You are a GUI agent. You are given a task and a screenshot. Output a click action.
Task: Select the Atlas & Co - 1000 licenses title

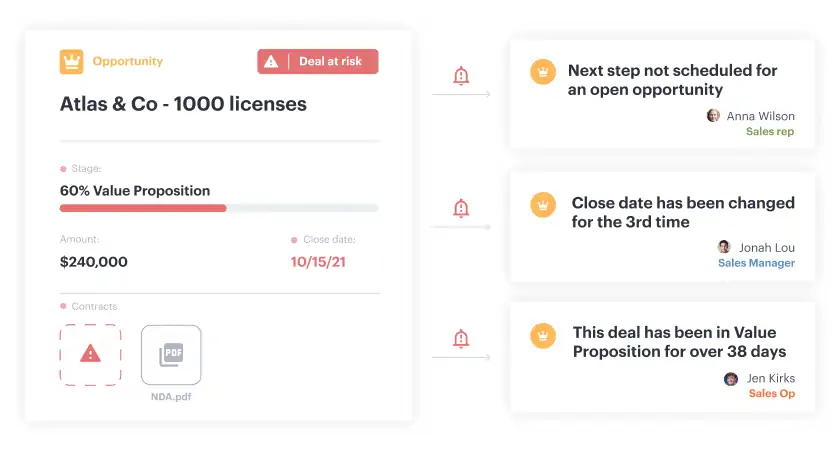(183, 104)
